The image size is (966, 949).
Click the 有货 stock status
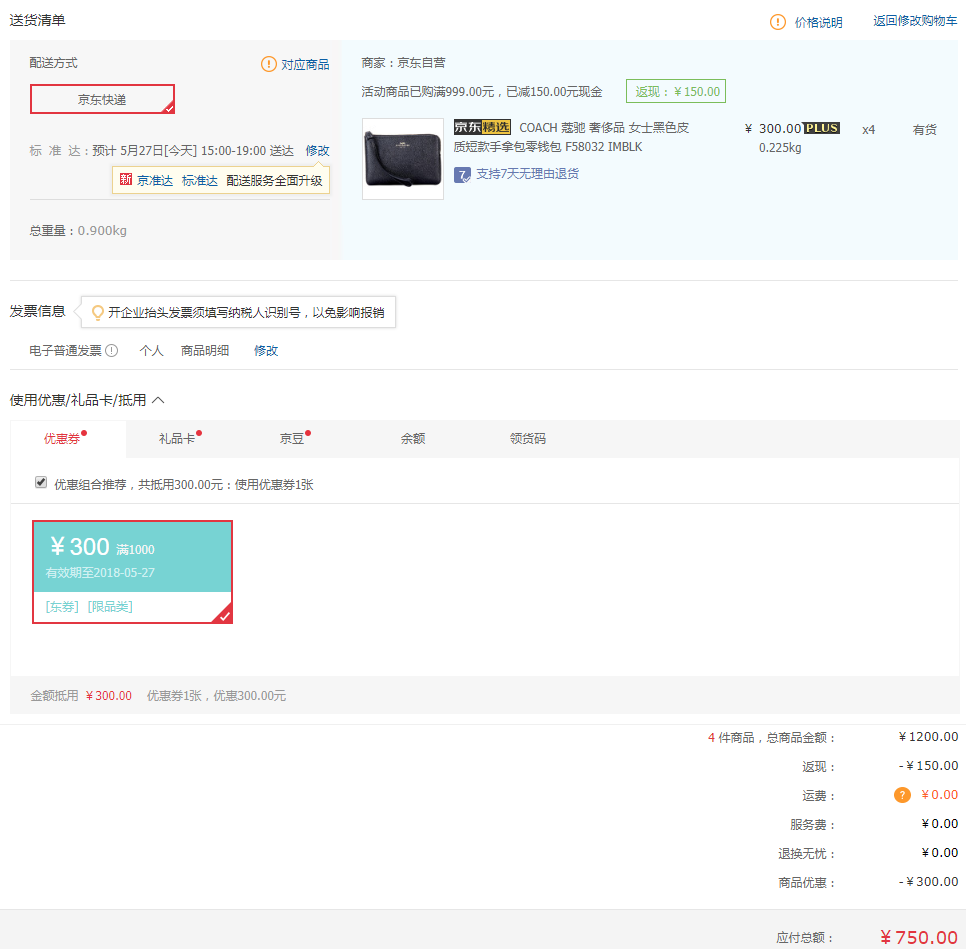point(924,129)
